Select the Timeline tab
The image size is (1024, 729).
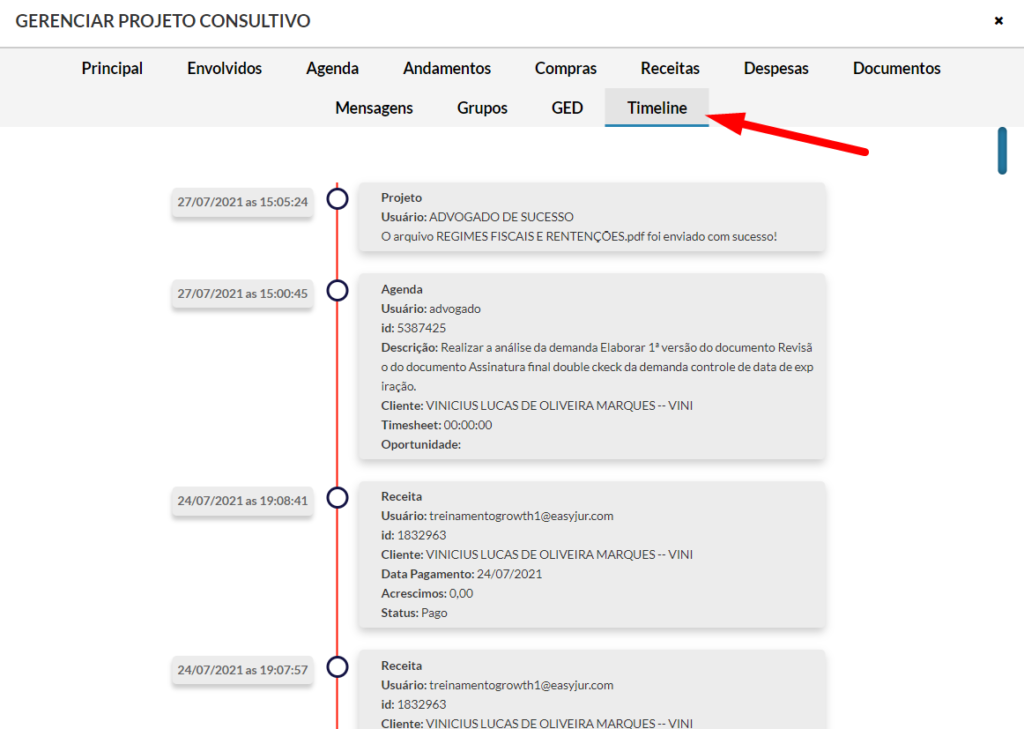click(656, 108)
